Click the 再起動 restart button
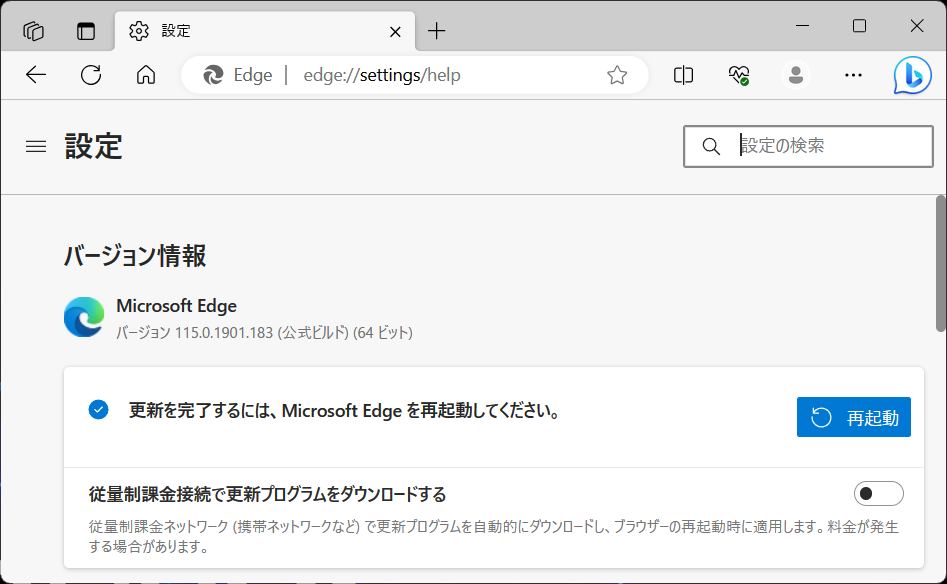 click(853, 417)
